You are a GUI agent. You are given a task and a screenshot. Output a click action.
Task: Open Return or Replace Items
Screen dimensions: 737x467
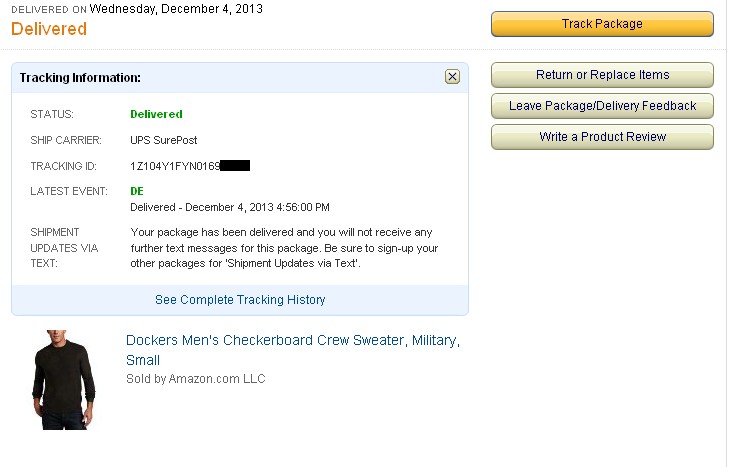tap(602, 75)
